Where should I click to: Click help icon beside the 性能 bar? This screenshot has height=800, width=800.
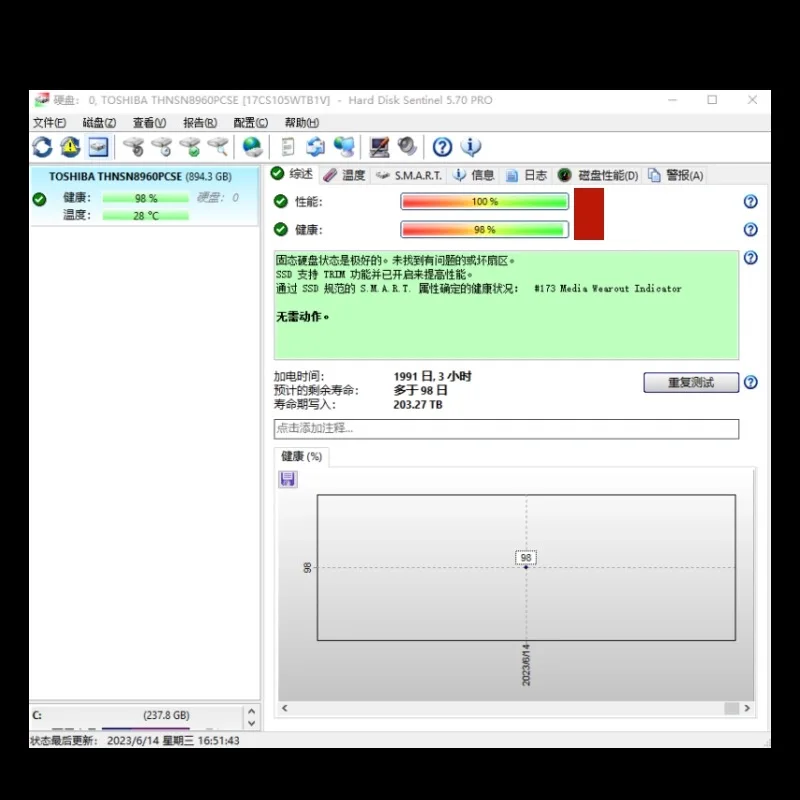pyautogui.click(x=751, y=202)
